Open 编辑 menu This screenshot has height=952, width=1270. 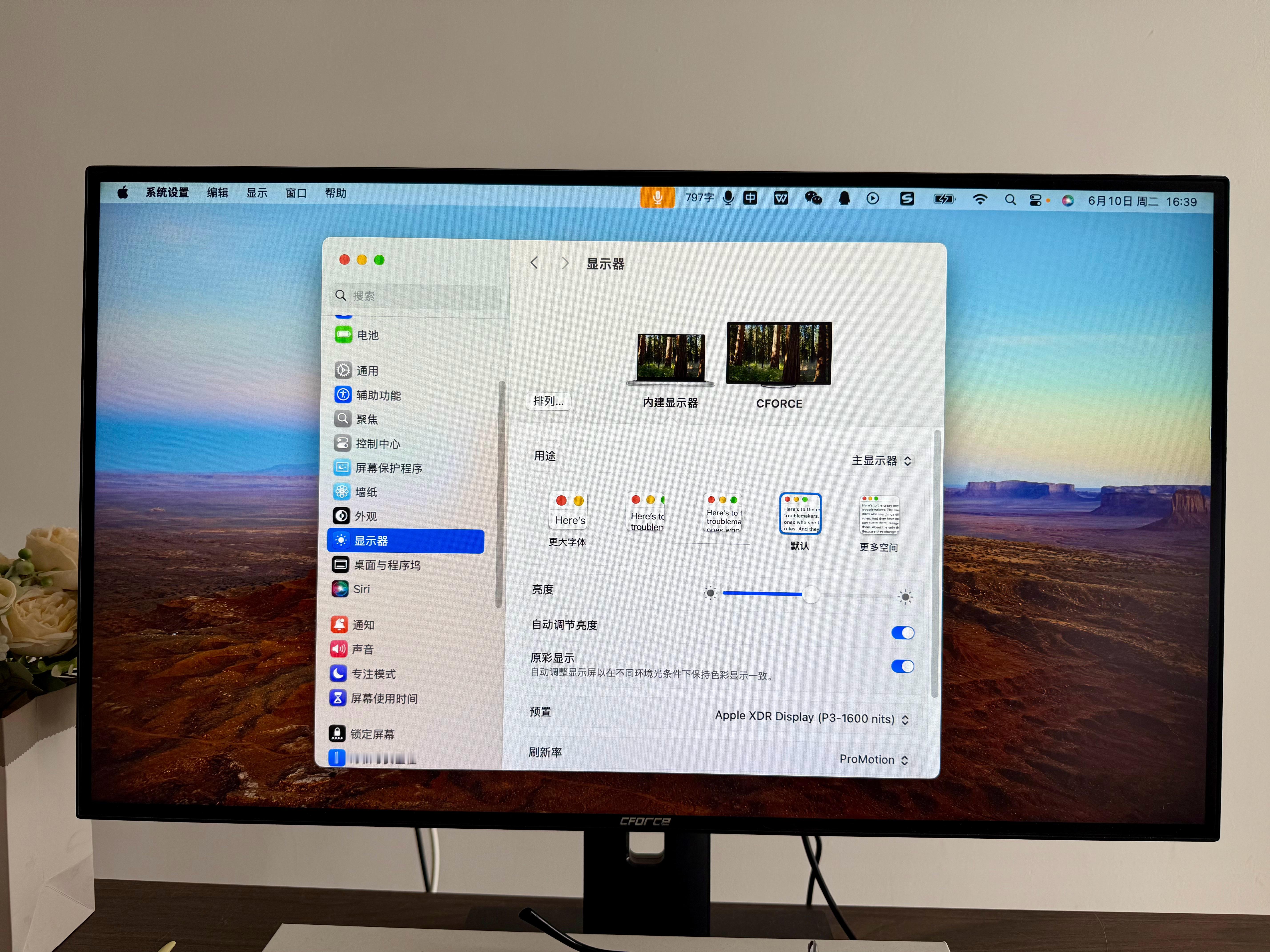(218, 193)
